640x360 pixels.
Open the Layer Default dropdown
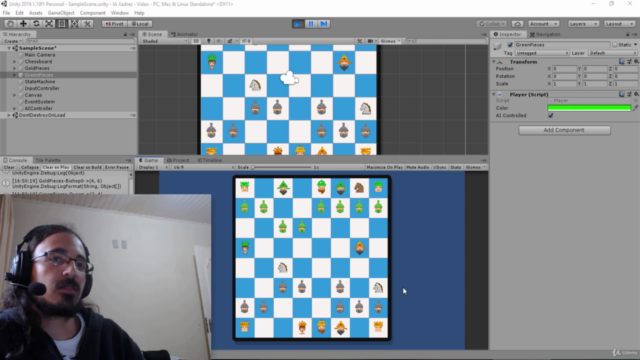tap(612, 53)
